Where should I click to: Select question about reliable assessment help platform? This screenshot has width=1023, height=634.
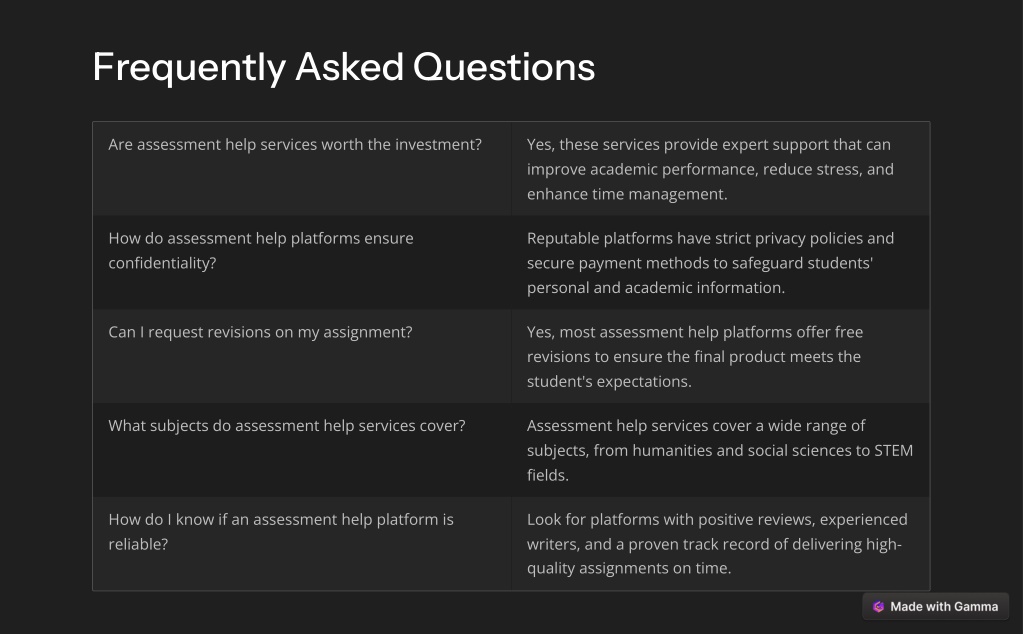pyautogui.click(x=281, y=532)
